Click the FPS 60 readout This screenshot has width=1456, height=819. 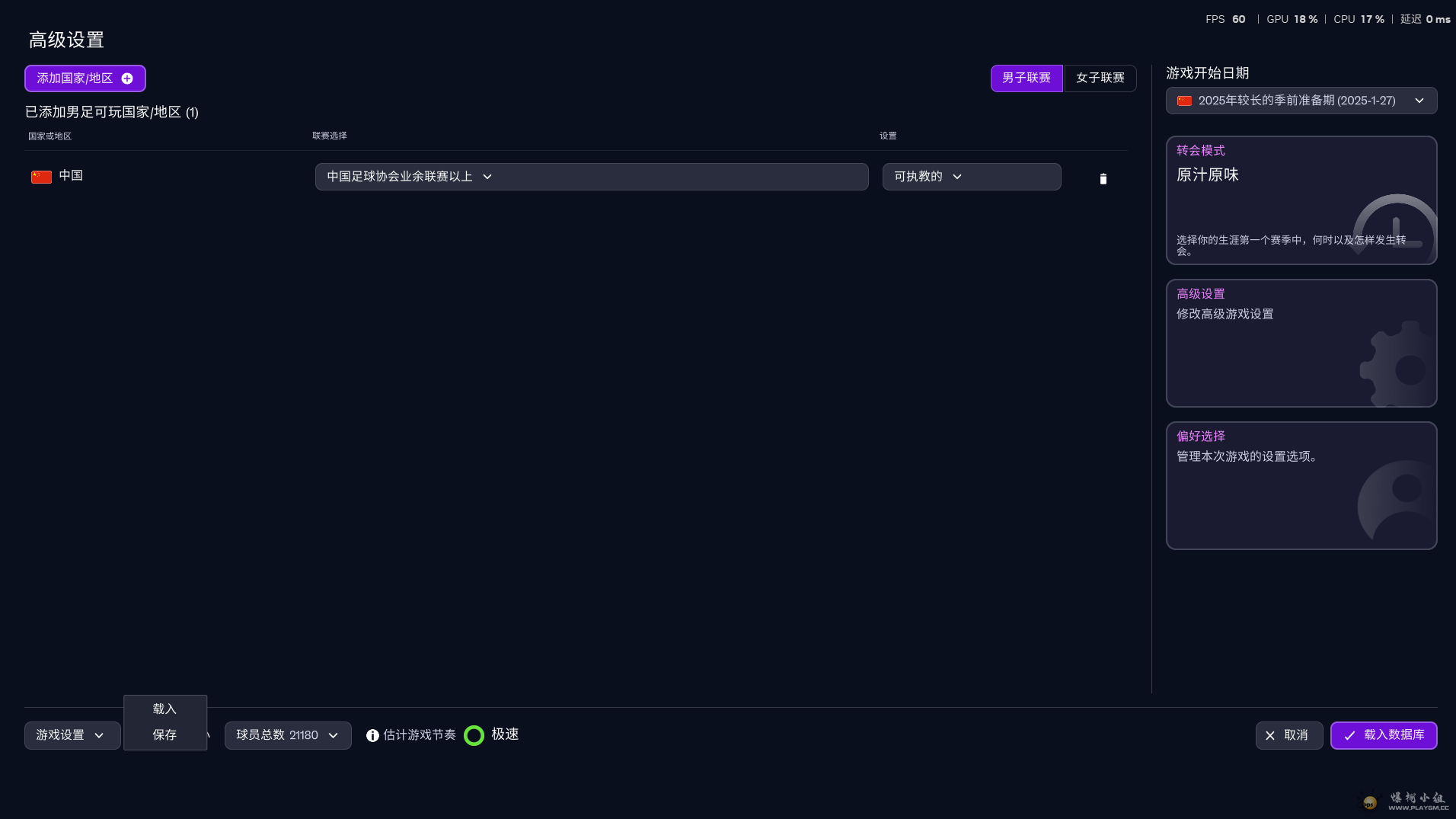pos(1225,19)
